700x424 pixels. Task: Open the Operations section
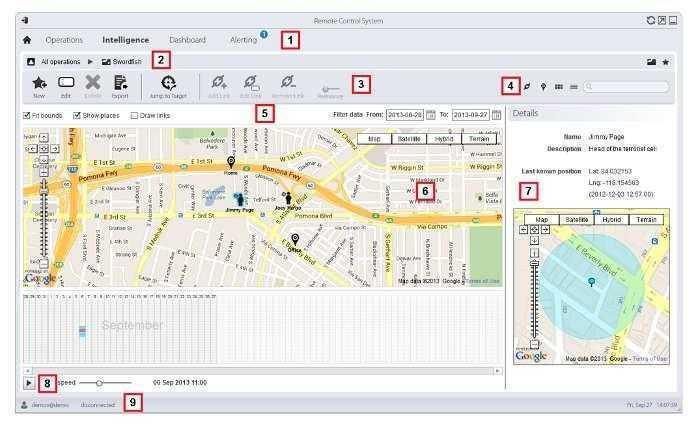click(64, 40)
